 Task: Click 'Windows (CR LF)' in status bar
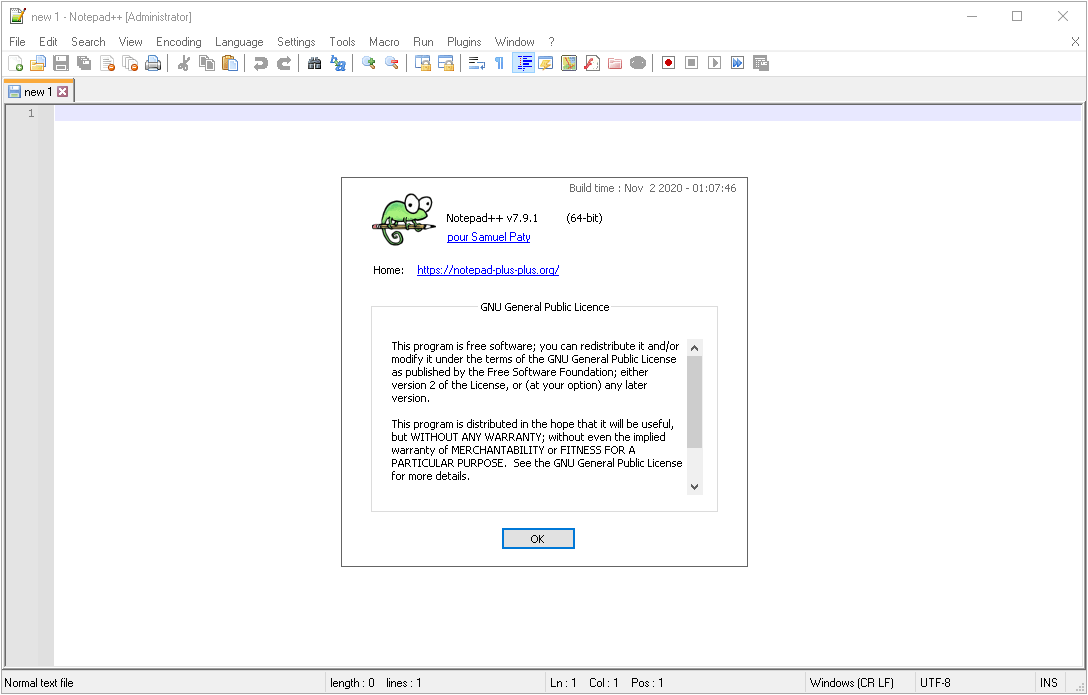pyautogui.click(x=851, y=683)
